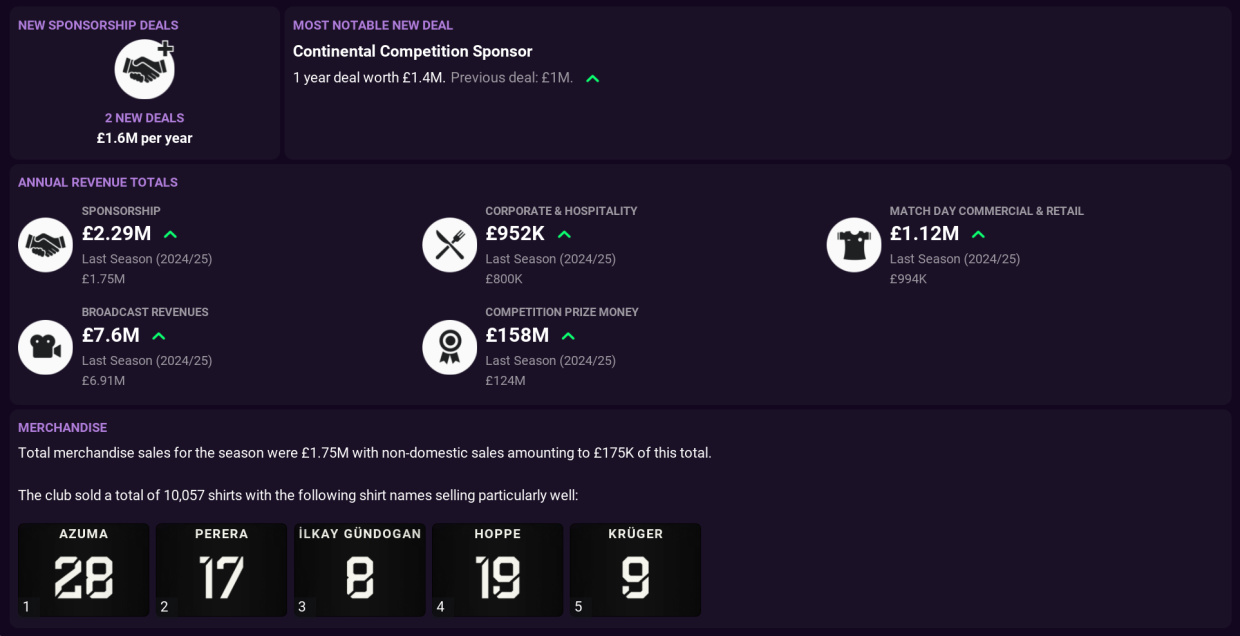Click the green arrow after Previous deal £1M
The width and height of the screenshot is (1240, 636).
592,78
